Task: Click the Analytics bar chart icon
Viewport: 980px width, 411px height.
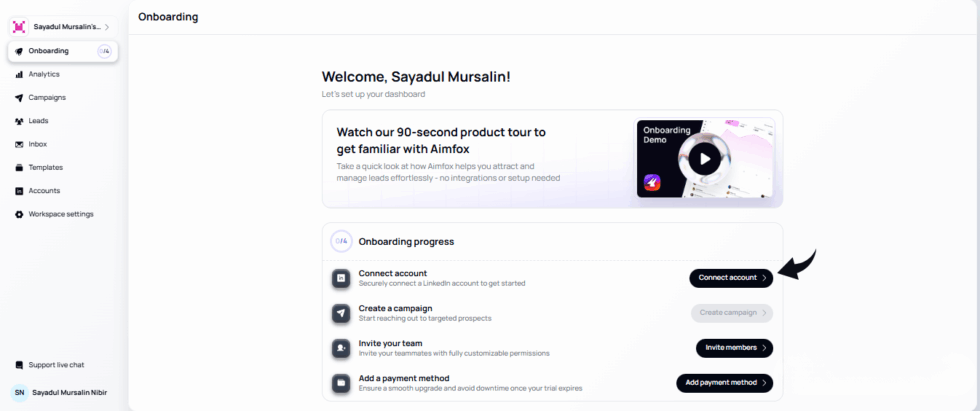Action: coord(19,74)
